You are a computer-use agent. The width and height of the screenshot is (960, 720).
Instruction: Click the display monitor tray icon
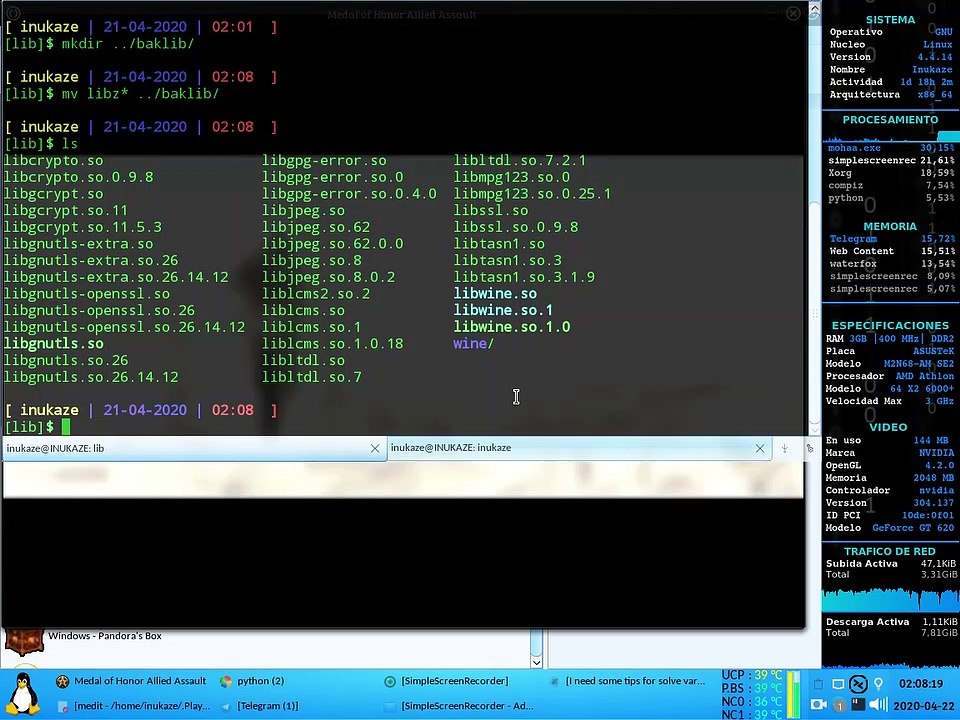click(x=838, y=684)
